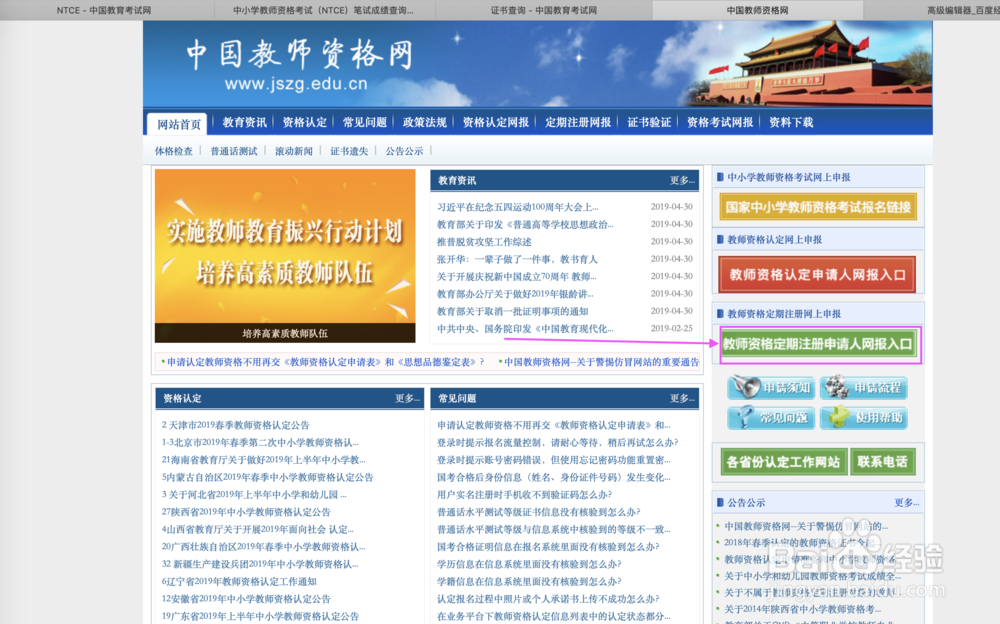Image resolution: width=1000 pixels, height=624 pixels.
Task: Open 国家中小学教师资格考试报名链接
Action: click(817, 206)
